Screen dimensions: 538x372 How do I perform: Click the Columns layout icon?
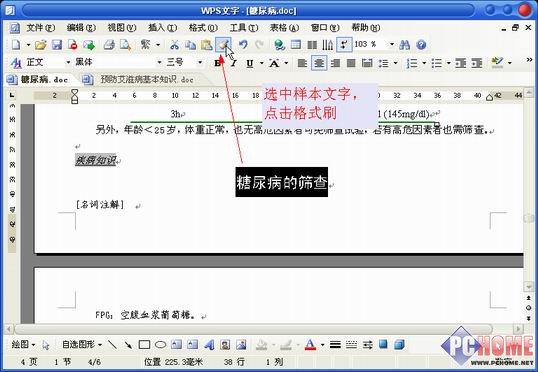point(312,45)
